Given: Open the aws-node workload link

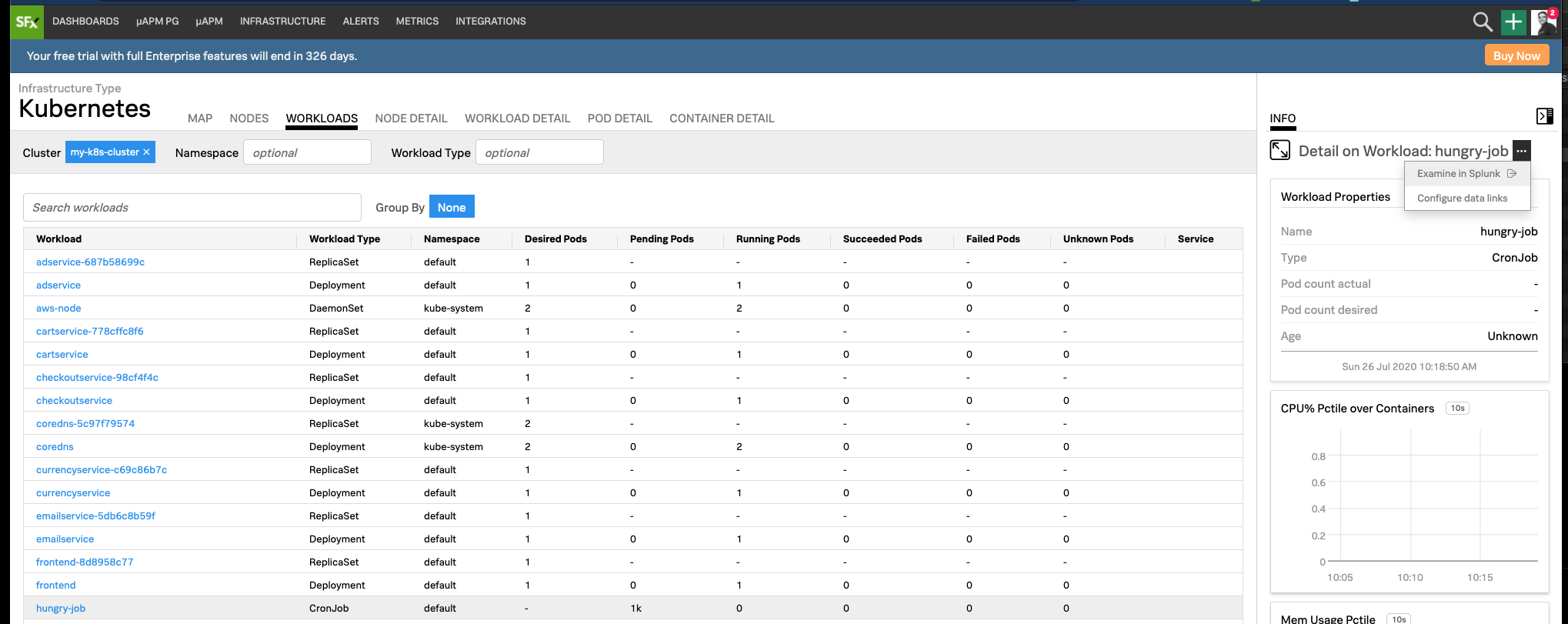Looking at the screenshot, I should tap(58, 308).
